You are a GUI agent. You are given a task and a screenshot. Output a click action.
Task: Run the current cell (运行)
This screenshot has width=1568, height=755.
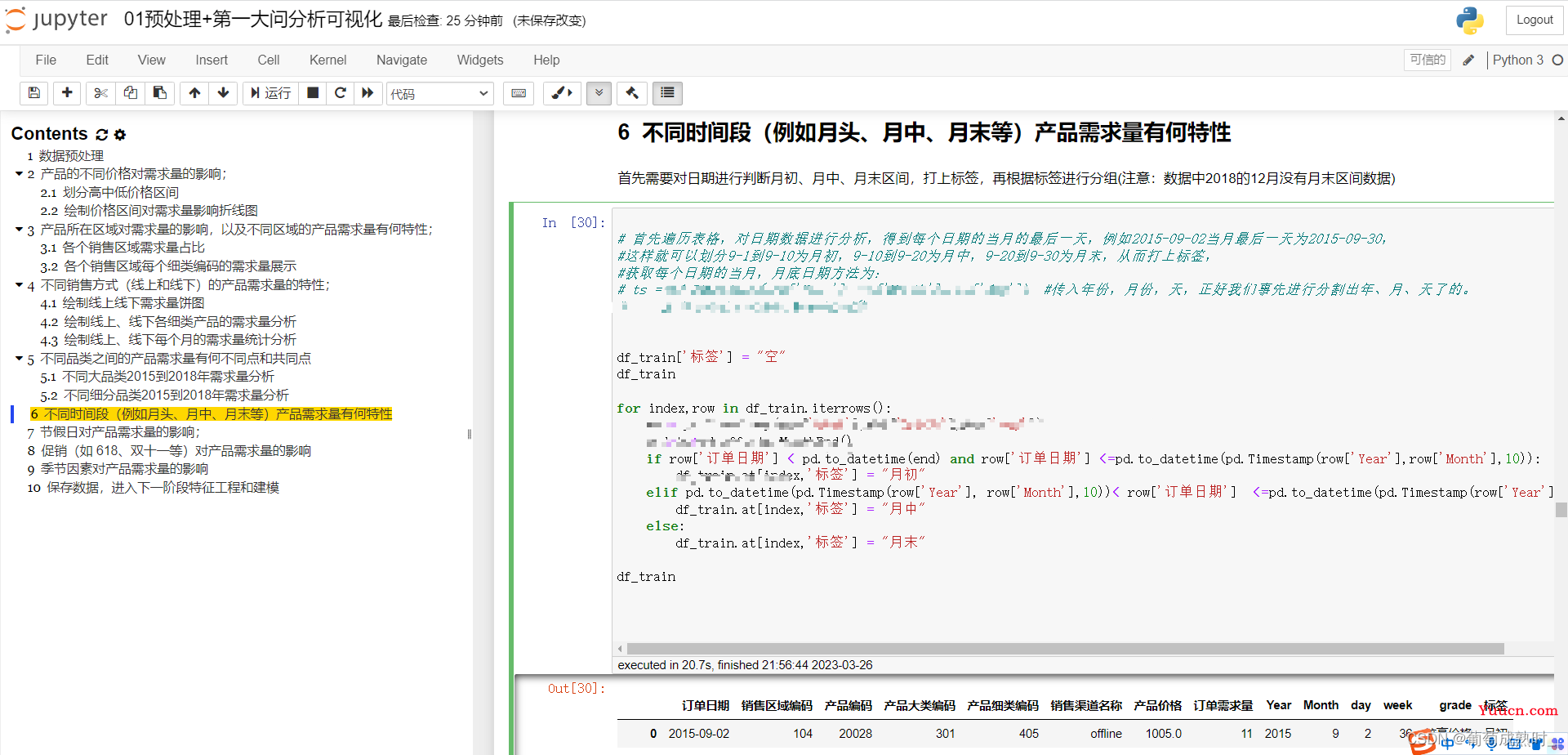[270, 93]
